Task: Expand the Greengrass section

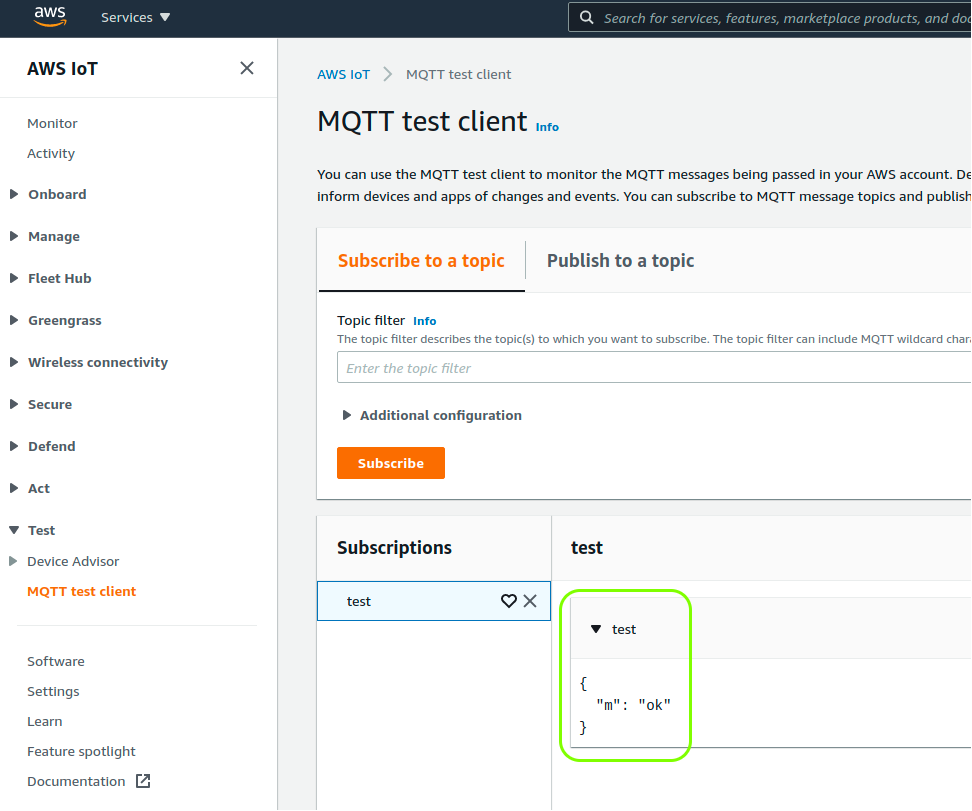Action: [x=14, y=320]
